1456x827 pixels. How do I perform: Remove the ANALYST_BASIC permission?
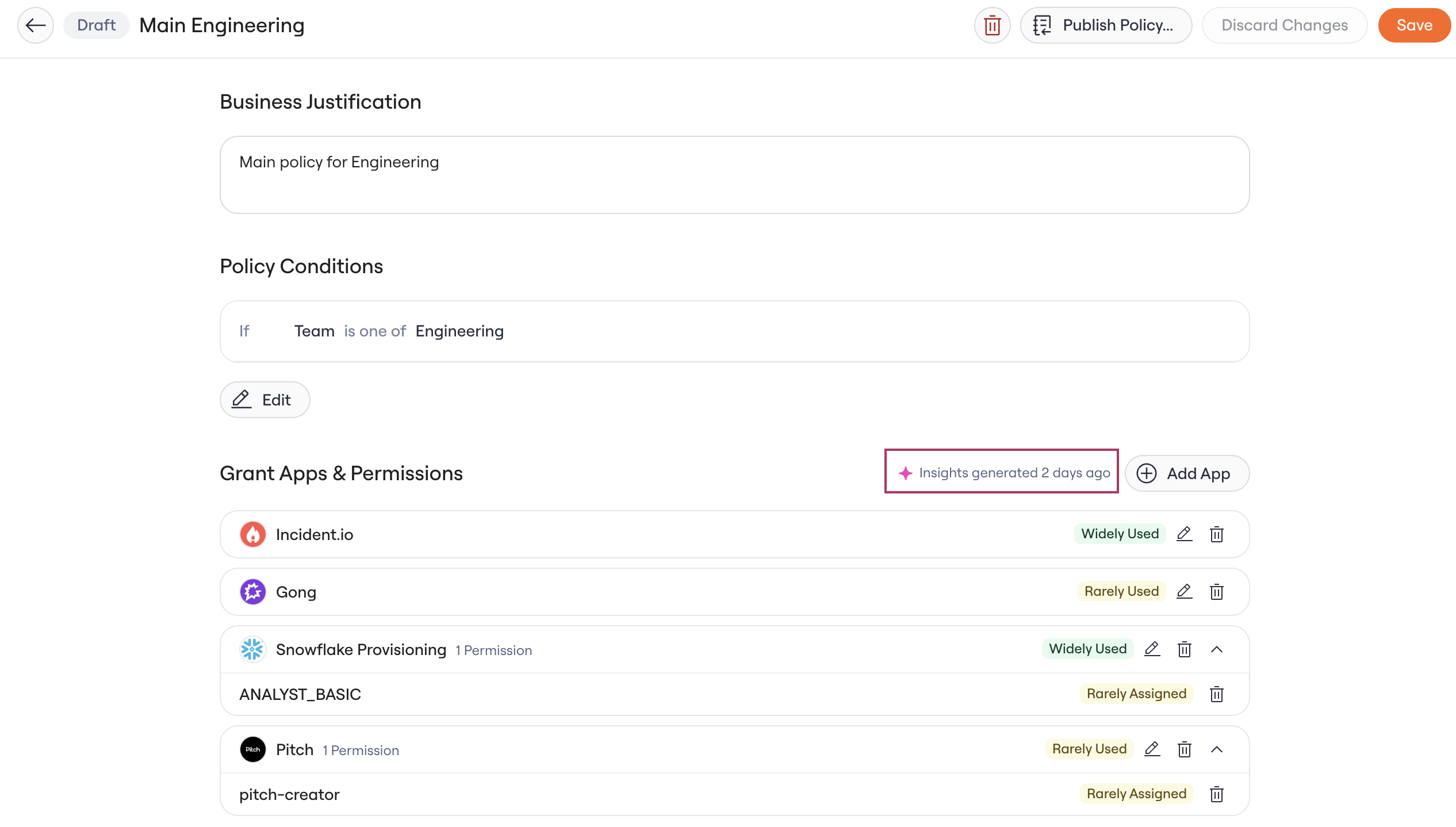pos(1216,694)
